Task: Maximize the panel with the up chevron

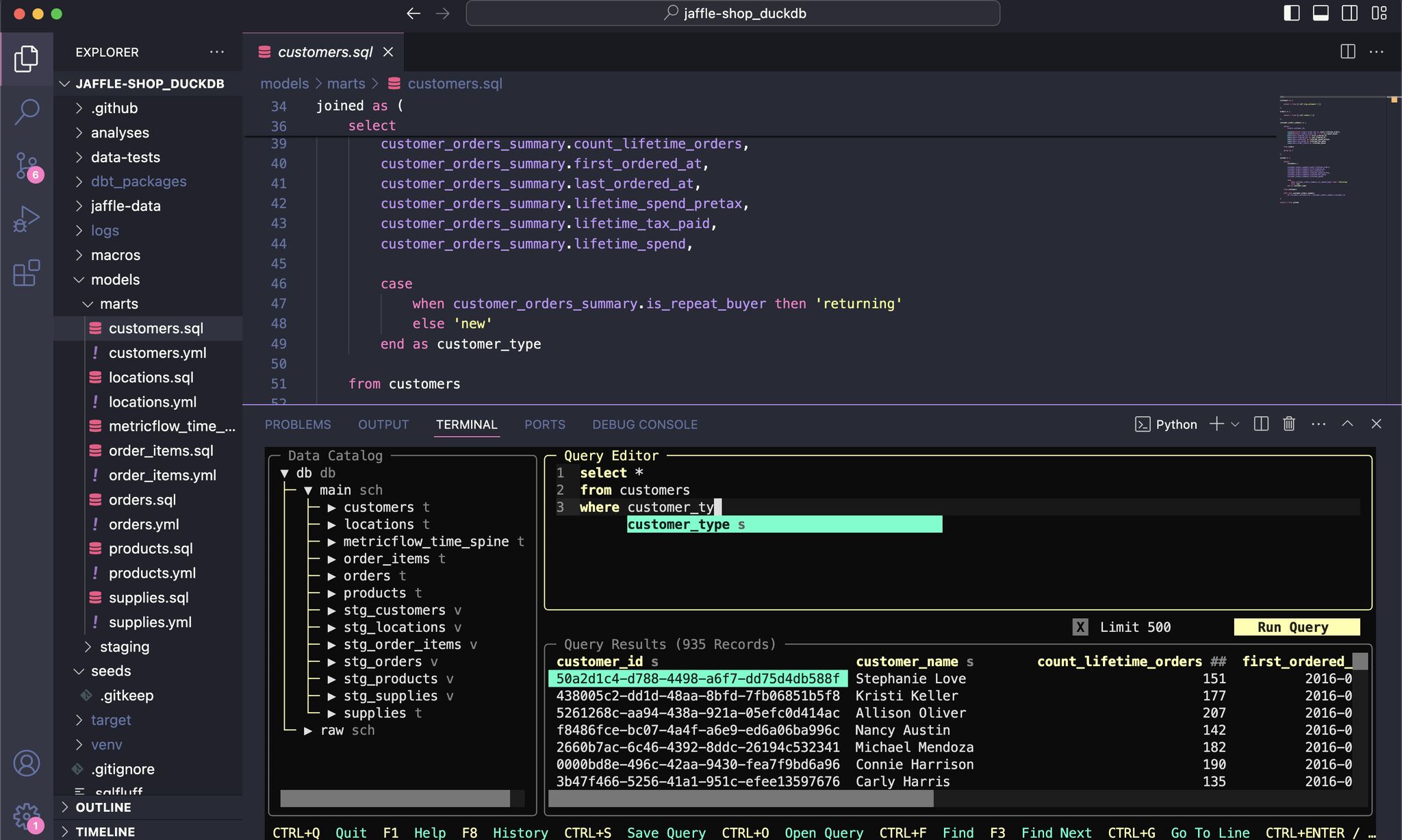Action: [1347, 424]
